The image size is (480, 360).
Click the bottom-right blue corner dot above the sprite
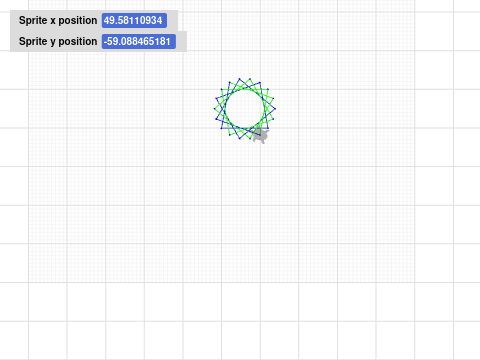tap(268, 128)
